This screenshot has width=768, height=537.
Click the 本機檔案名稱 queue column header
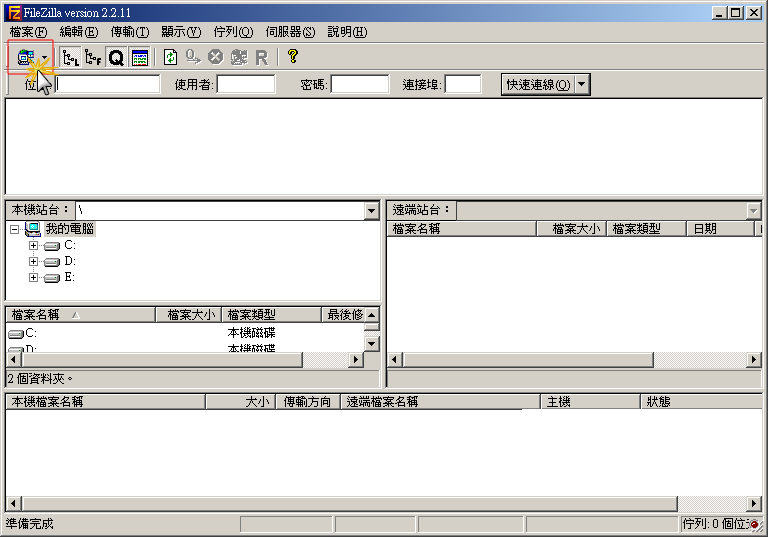coord(105,402)
